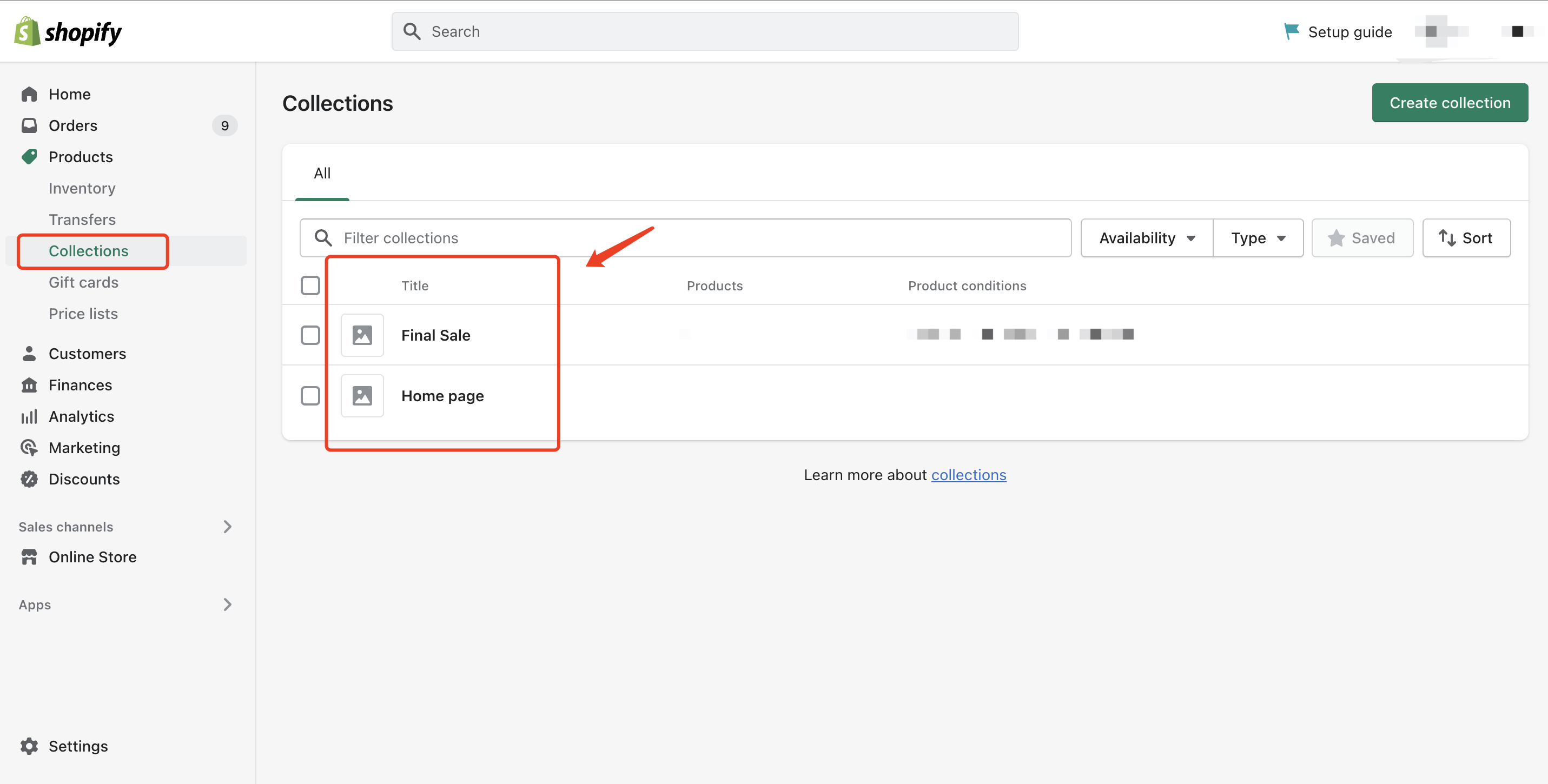Expand the Sales channels section chevron

tap(227, 527)
